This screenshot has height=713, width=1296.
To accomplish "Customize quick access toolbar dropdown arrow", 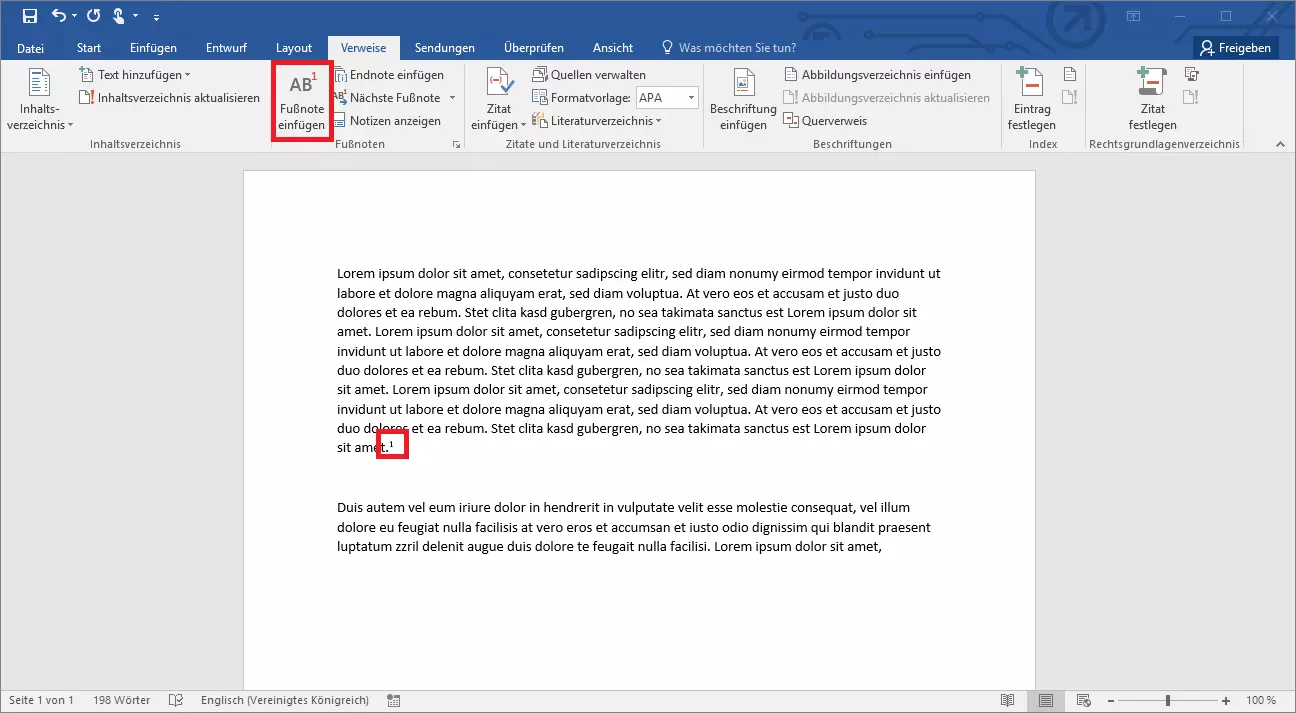I will pos(156,17).
